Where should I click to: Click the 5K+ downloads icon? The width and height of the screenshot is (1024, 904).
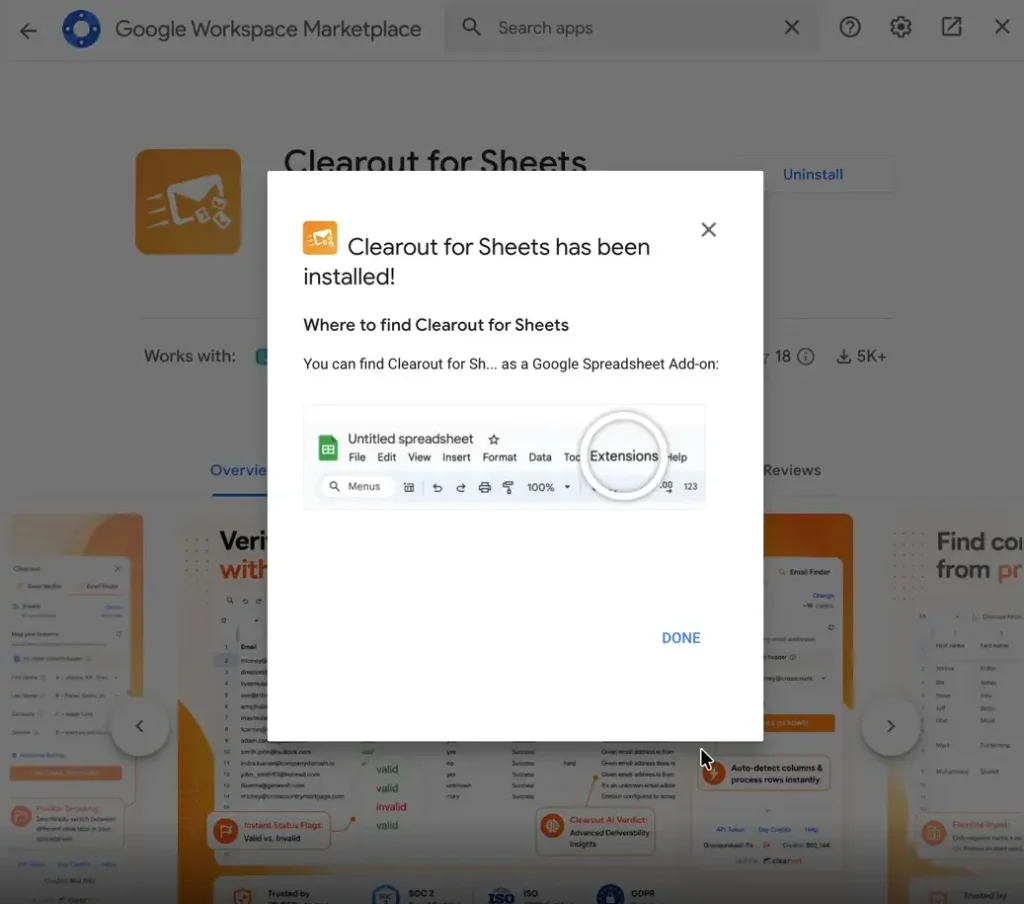point(844,357)
